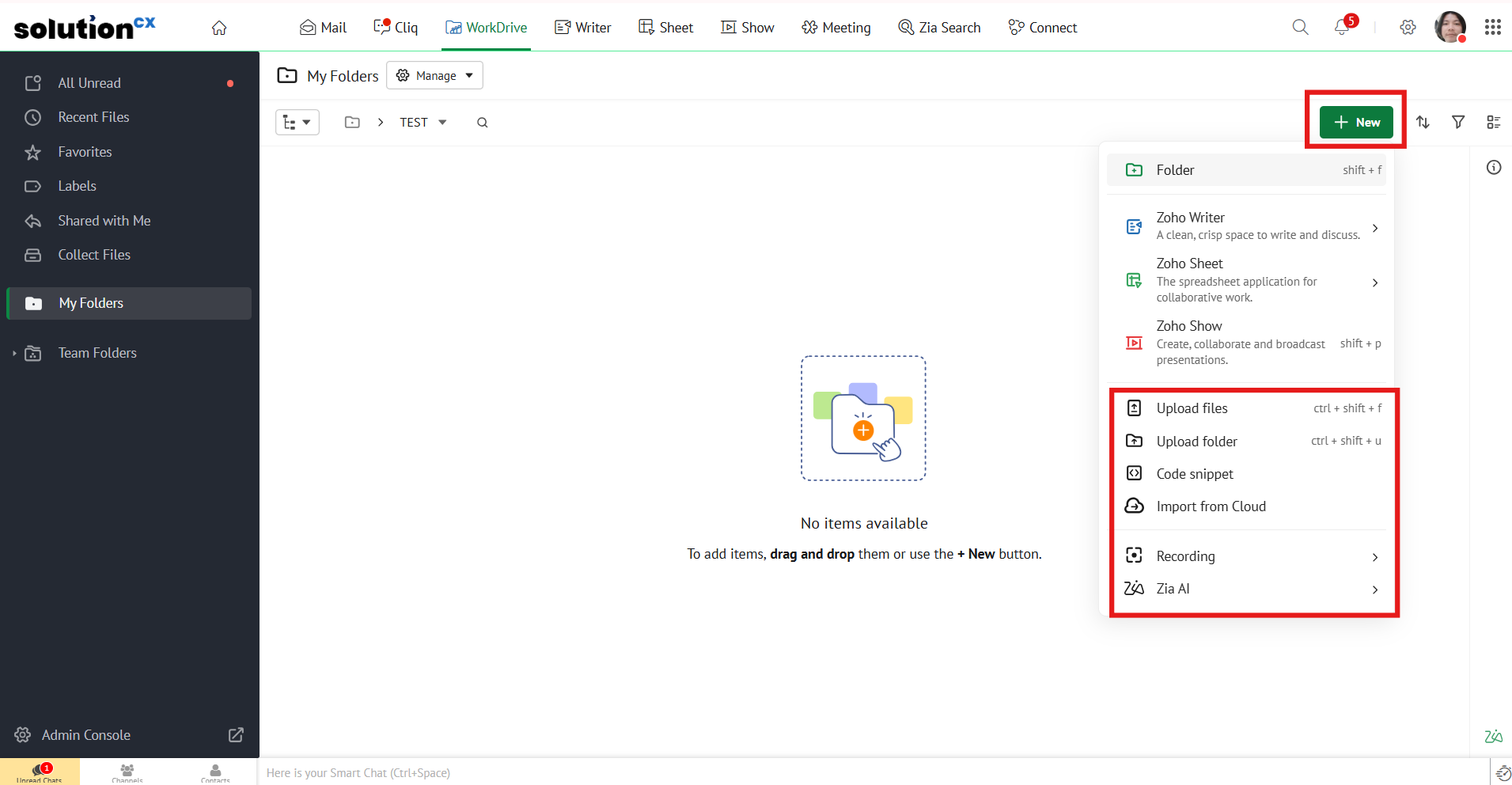Screen dimensions: 1512x785
Task: Switch the list view layout icon
Action: coord(1494,122)
